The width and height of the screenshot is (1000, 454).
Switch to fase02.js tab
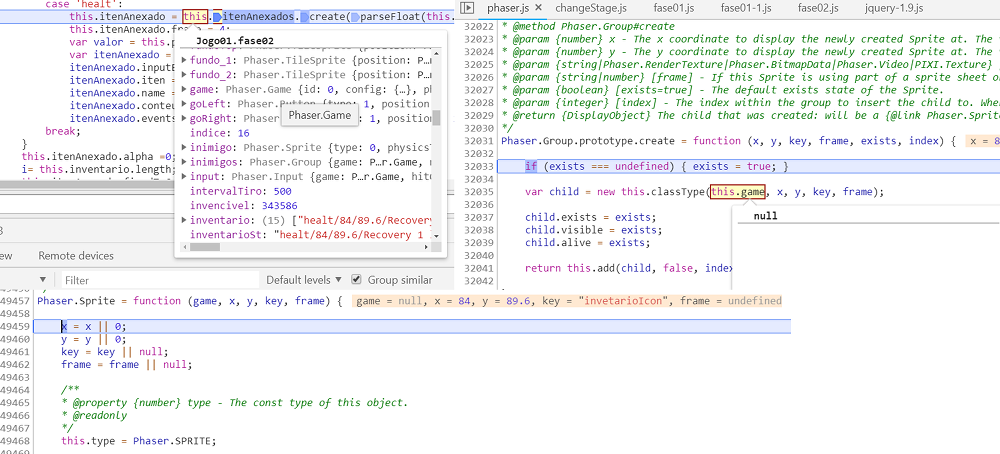point(818,8)
